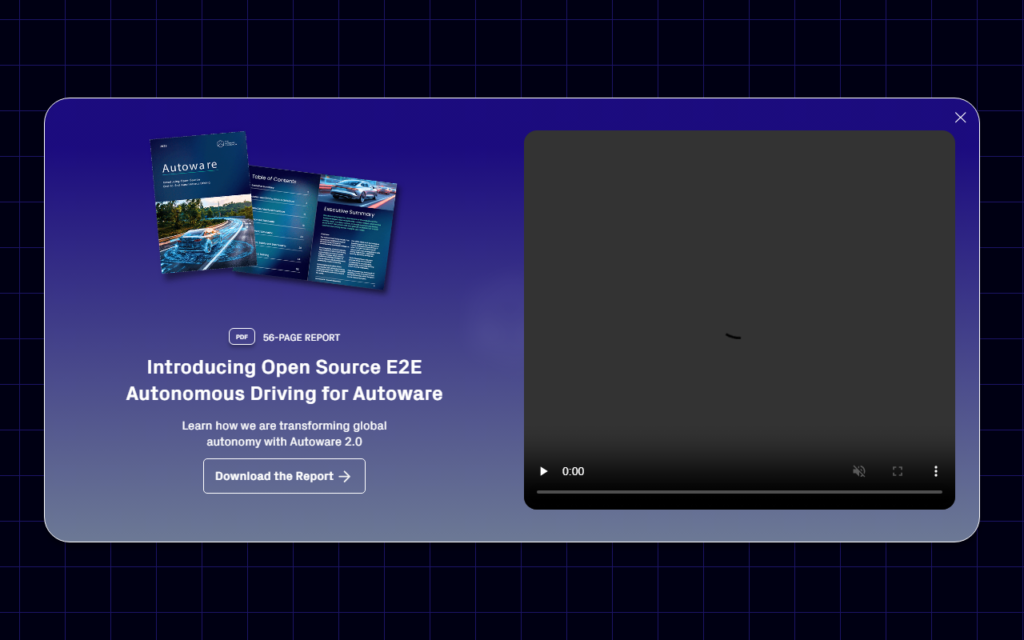Click the 0:00 video timestamp
1024x640 pixels.
(573, 471)
